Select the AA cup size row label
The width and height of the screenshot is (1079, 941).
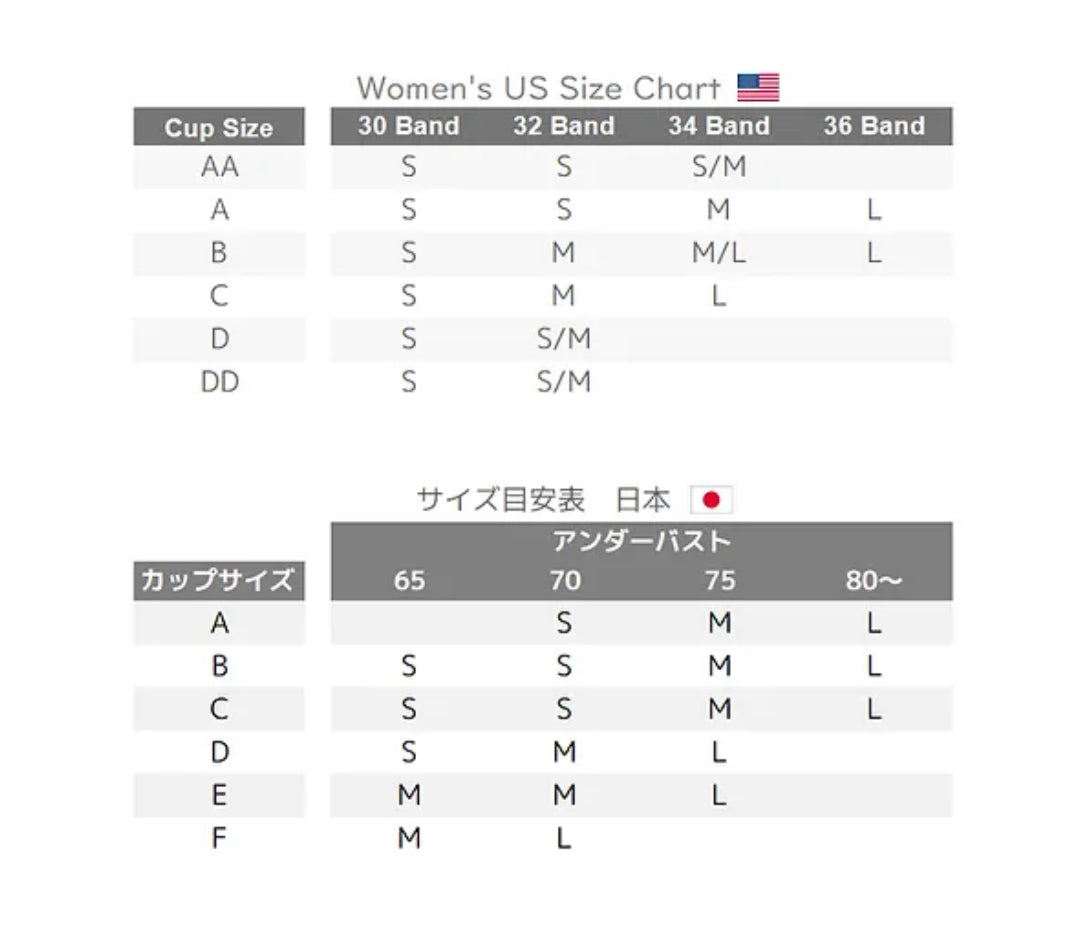pos(219,167)
